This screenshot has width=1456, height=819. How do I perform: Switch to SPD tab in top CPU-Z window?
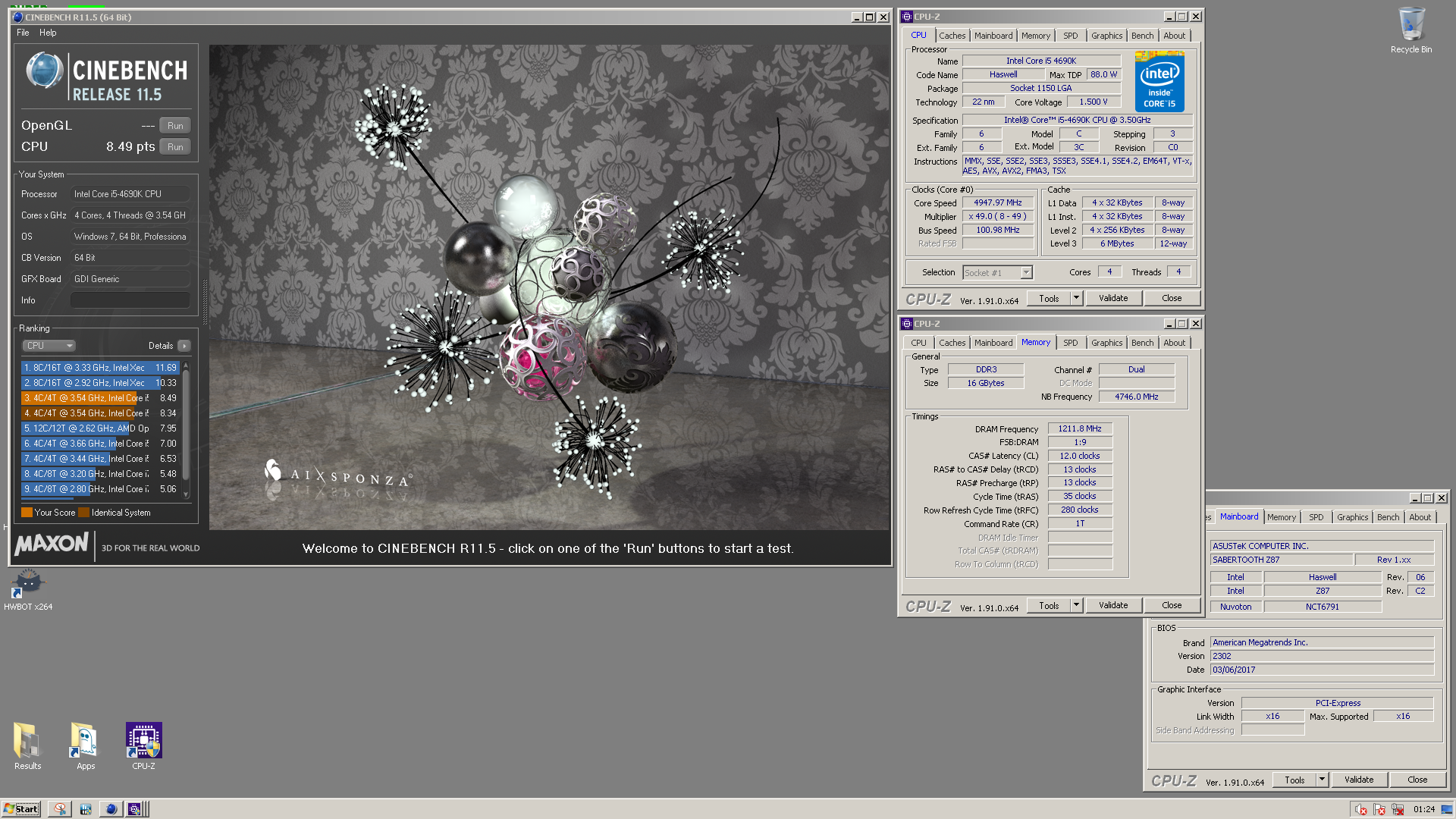tap(1070, 36)
